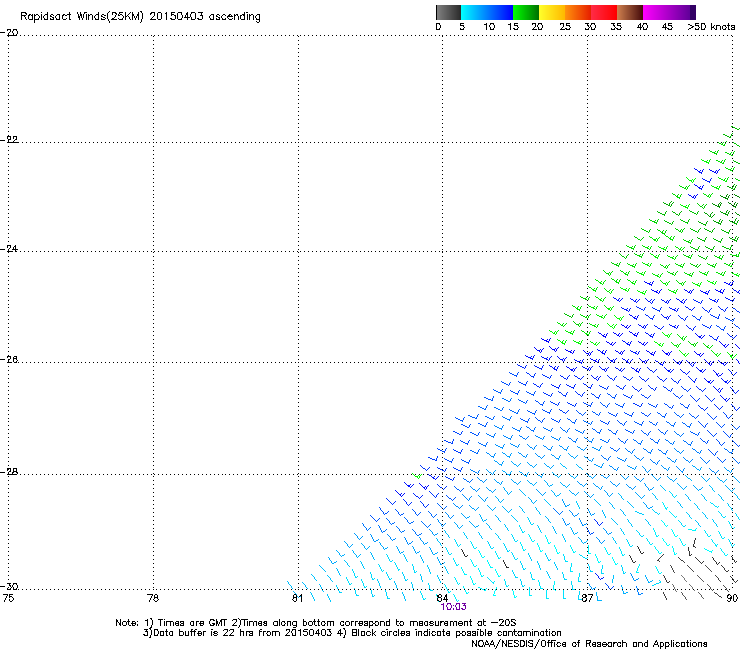The image size is (740, 650).
Task: Select the cyan-blue 5-15 knots color band
Action: pos(487,12)
